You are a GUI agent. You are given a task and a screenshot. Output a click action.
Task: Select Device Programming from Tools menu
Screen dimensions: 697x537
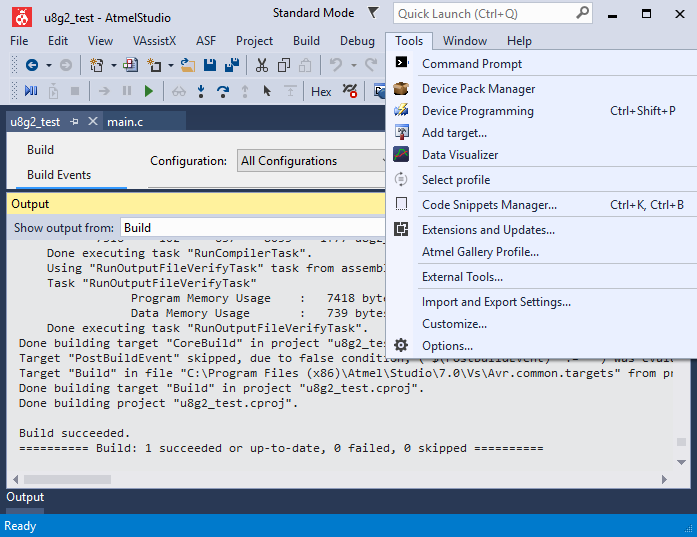[477, 111]
